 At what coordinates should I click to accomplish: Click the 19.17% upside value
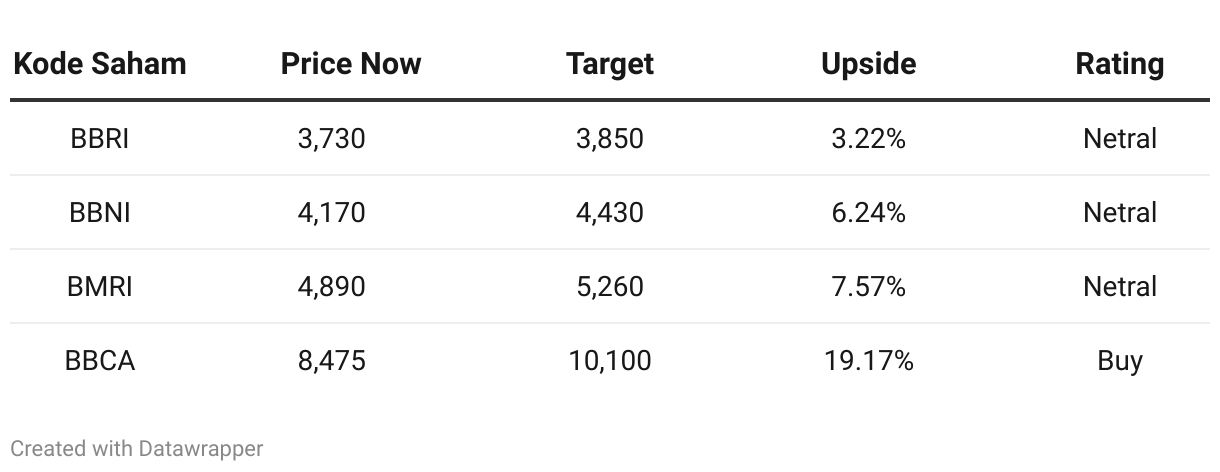(868, 360)
